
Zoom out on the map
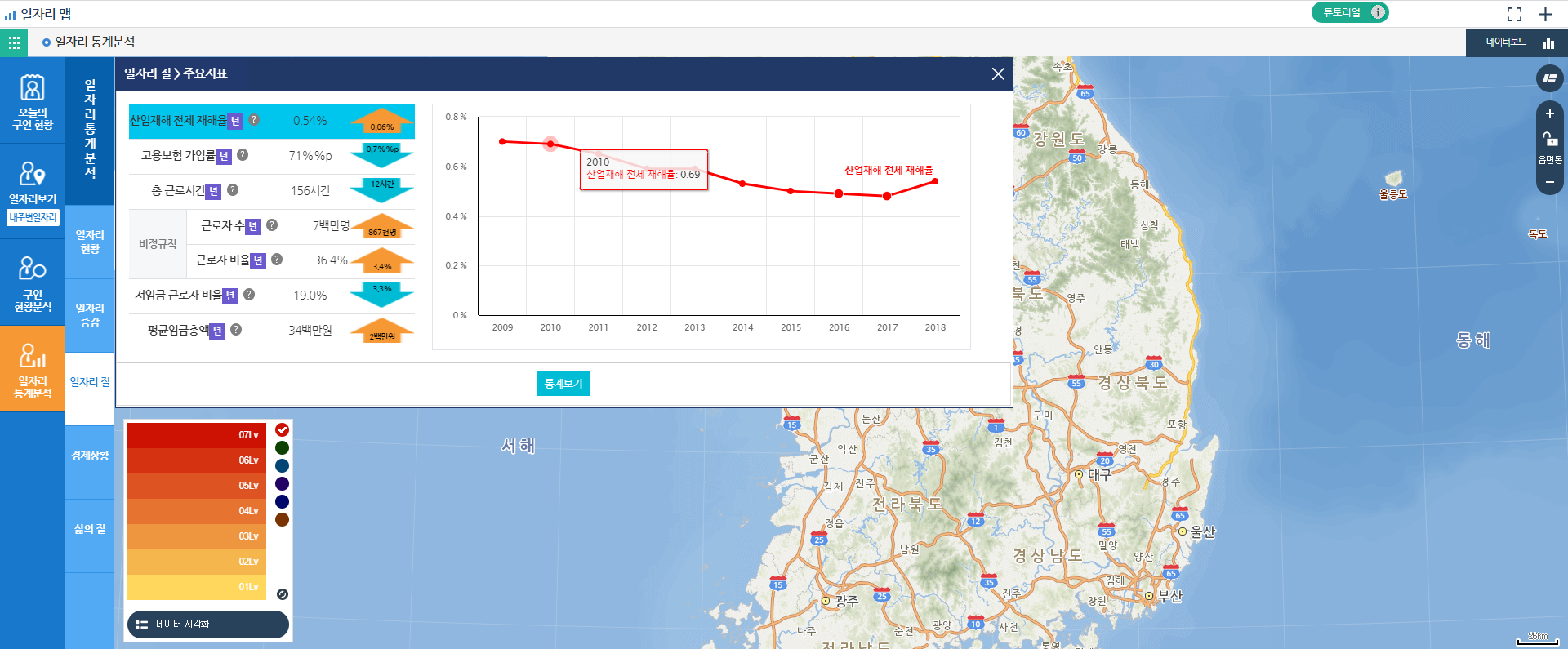point(1549,182)
